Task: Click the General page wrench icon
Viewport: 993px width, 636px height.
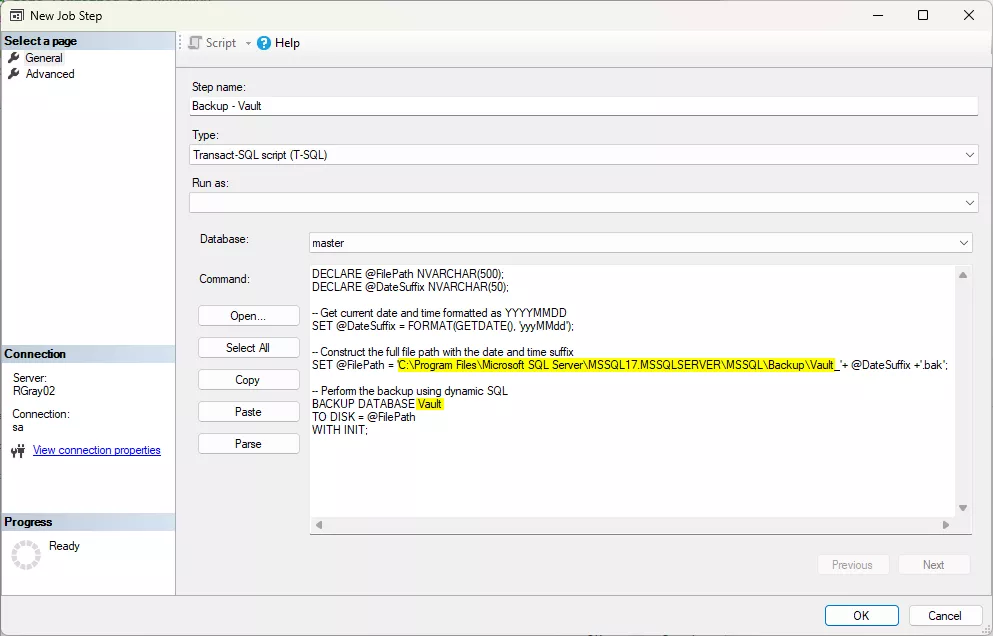Action: click(14, 58)
